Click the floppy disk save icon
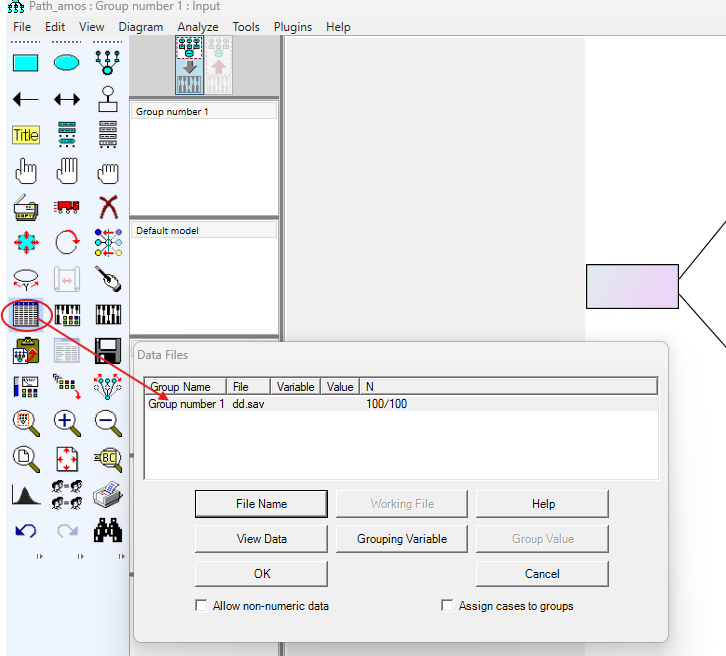This screenshot has width=726, height=656. click(108, 350)
